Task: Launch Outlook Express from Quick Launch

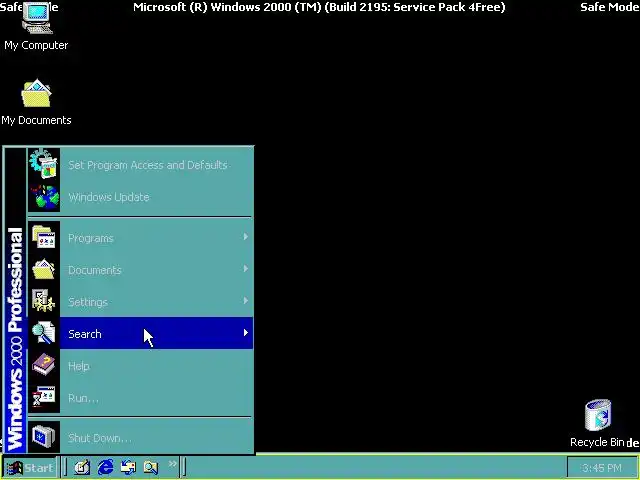Action: pyautogui.click(x=128, y=467)
